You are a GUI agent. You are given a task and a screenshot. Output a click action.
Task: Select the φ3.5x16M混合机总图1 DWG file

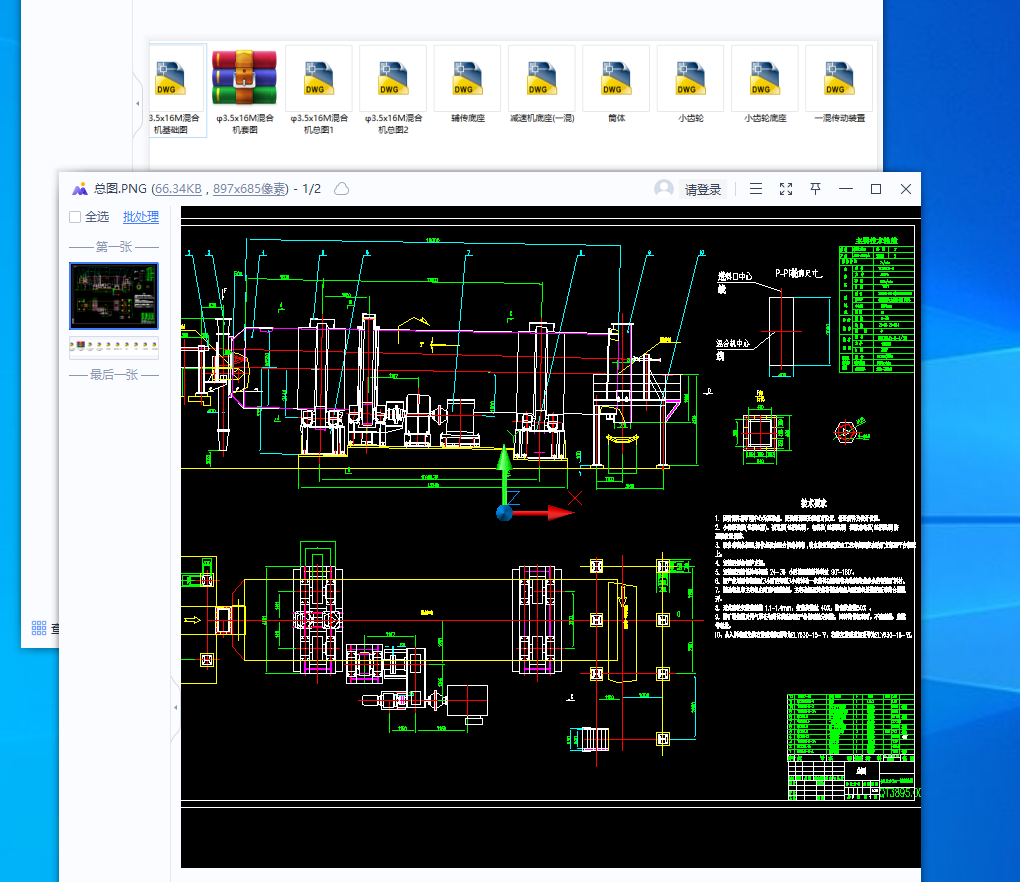[x=319, y=91]
